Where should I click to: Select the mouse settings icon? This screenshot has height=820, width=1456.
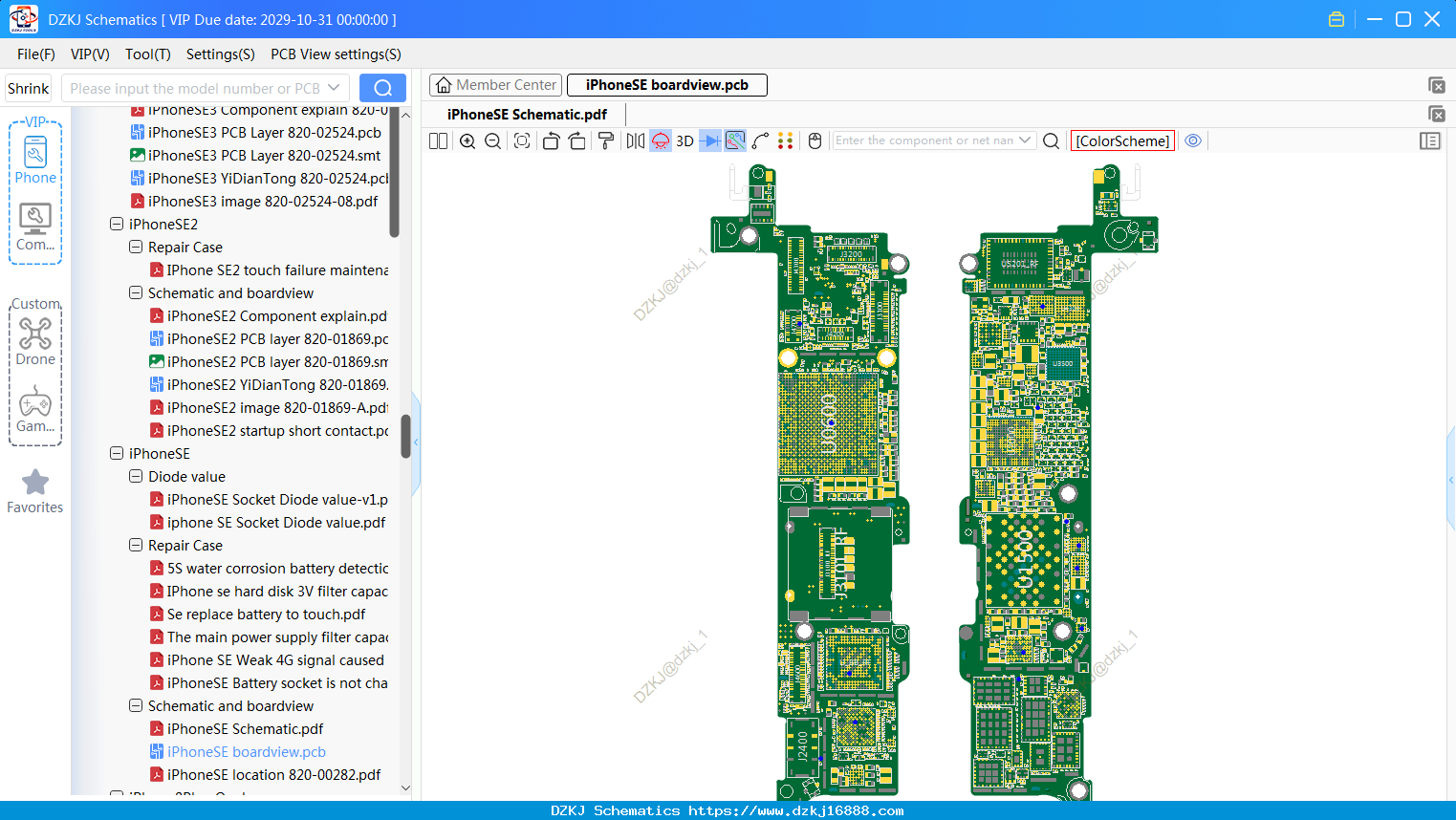point(815,140)
